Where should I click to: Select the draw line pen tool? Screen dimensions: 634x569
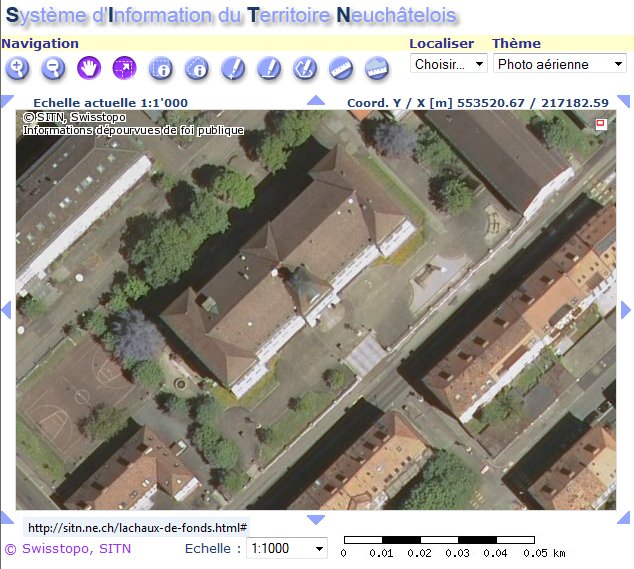point(269,68)
